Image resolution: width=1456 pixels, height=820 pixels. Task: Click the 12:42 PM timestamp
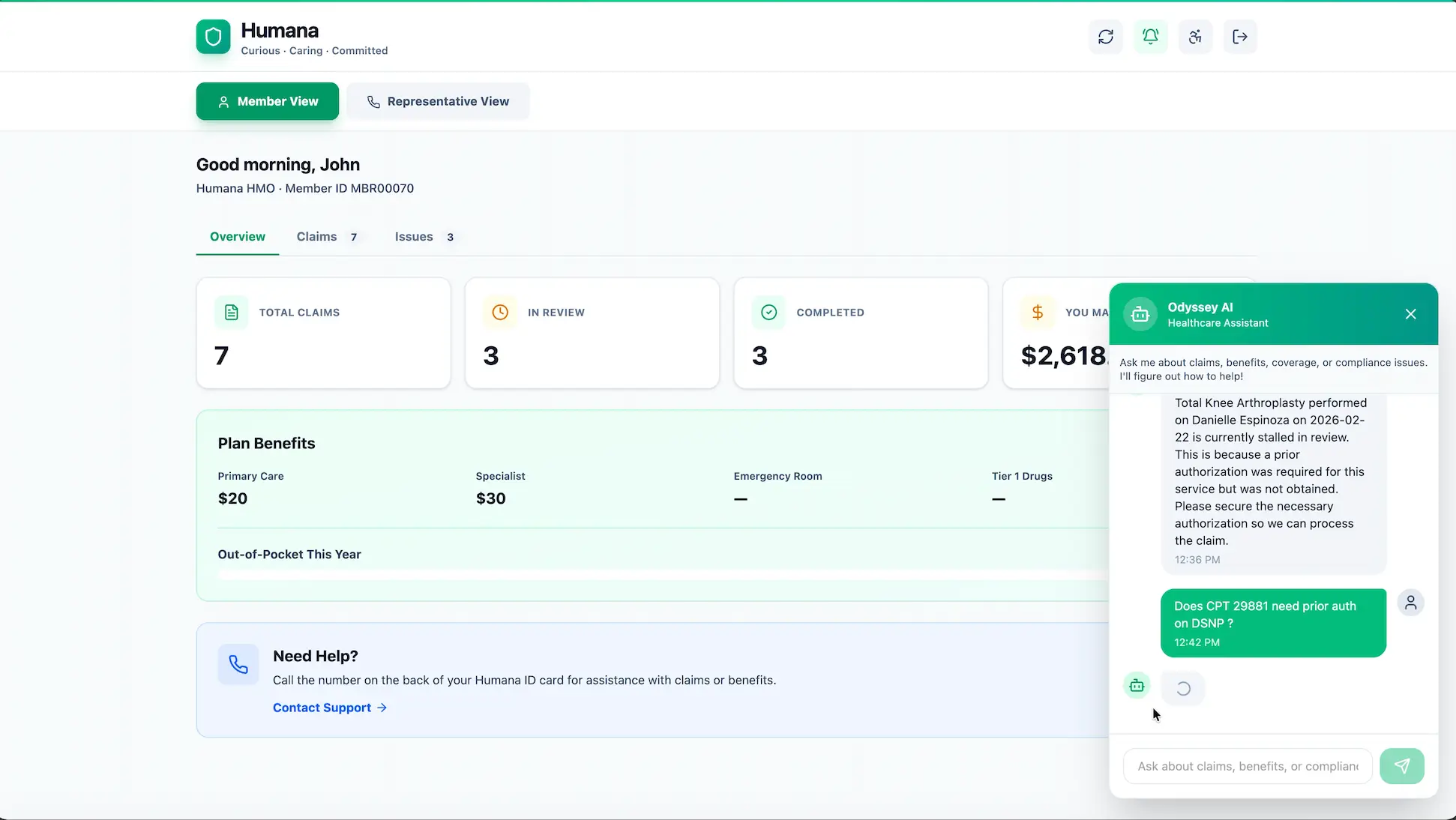(x=1197, y=642)
